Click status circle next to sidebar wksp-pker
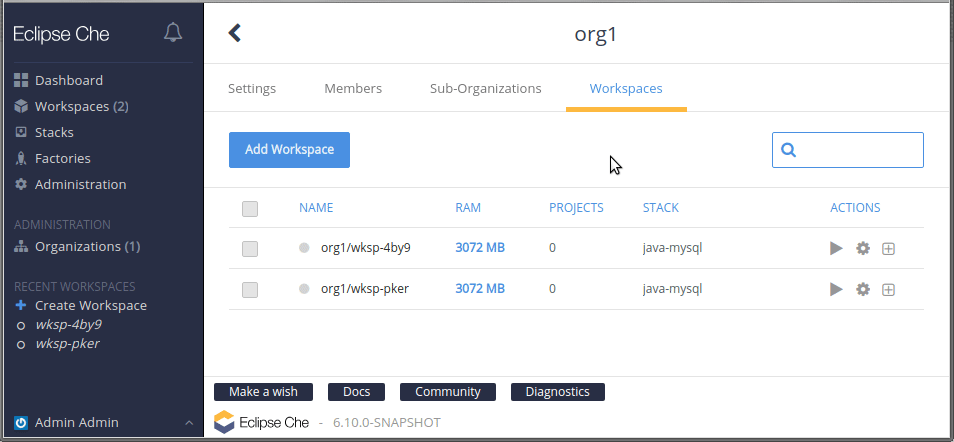 [x=21, y=345]
